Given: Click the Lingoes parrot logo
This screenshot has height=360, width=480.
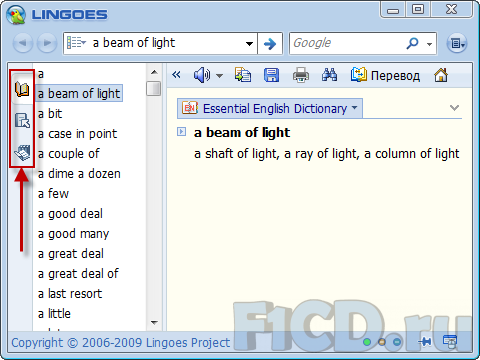Looking at the screenshot, I should (16, 15).
